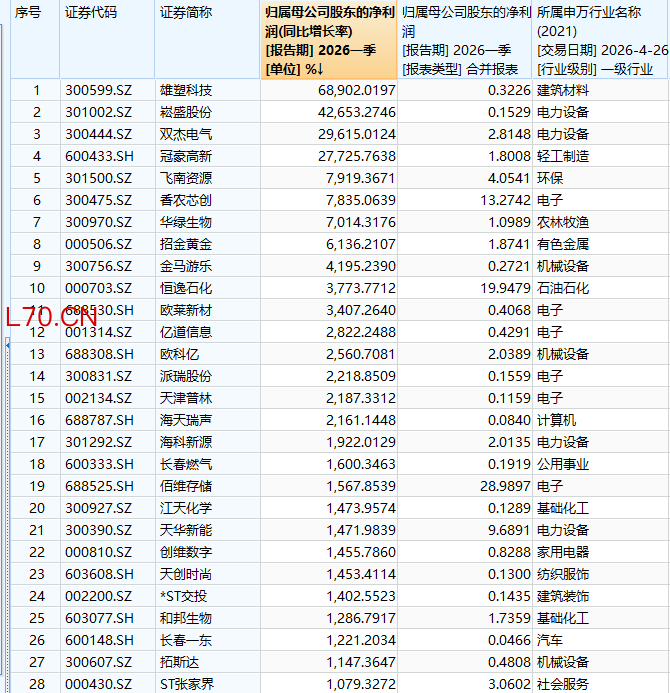The image size is (670, 693).
Task: Click growth value 4,195.2390
Action: pyautogui.click(x=361, y=267)
